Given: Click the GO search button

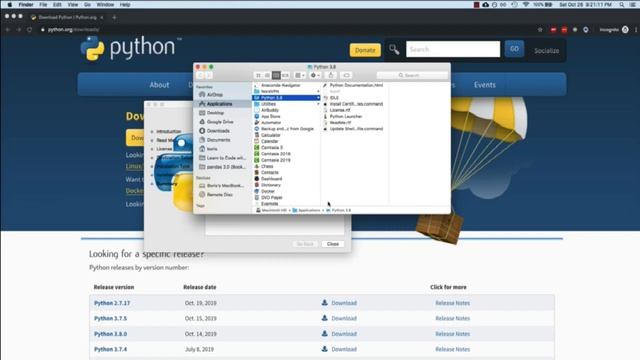Looking at the screenshot, I should click(x=514, y=49).
